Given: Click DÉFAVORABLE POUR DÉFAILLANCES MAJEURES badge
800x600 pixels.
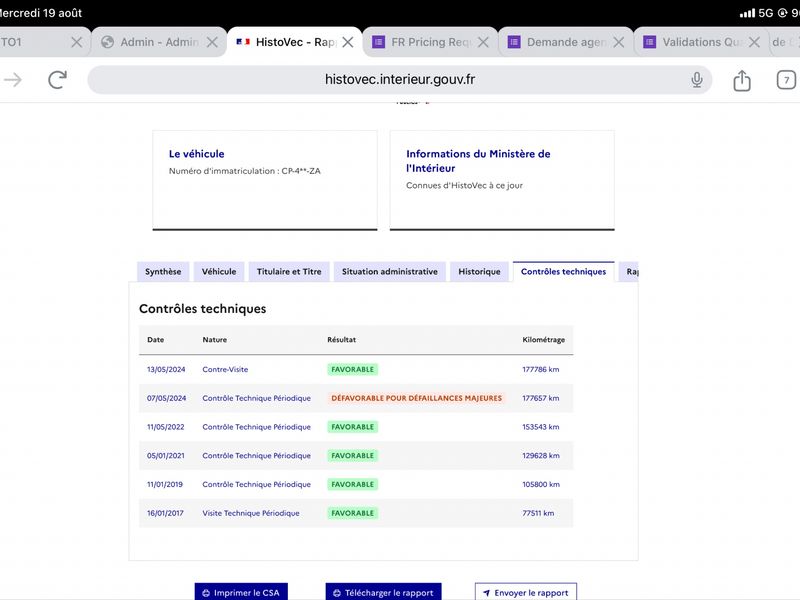Looking at the screenshot, I should 416,398.
